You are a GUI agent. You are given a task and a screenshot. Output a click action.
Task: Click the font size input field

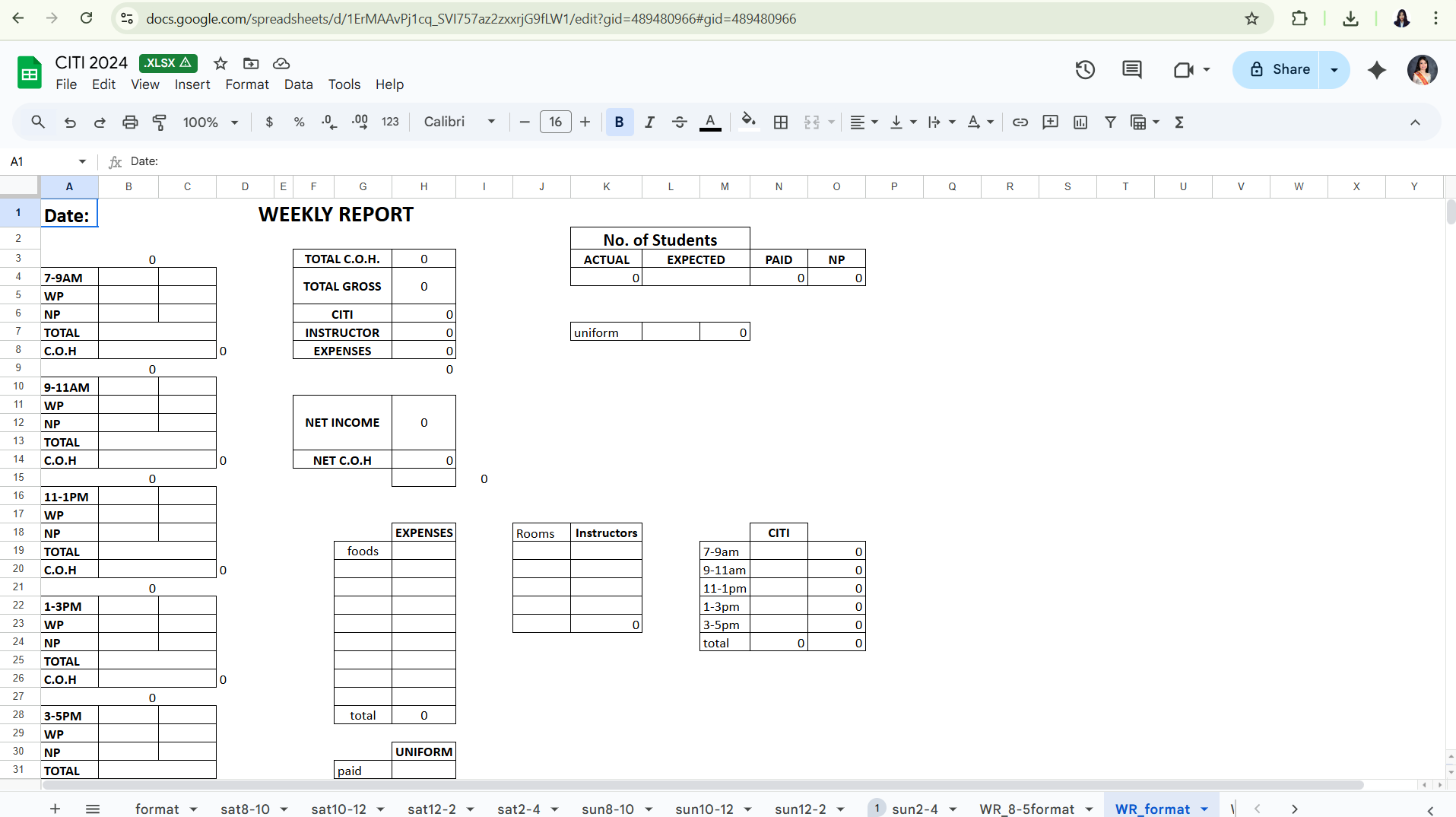coord(555,122)
